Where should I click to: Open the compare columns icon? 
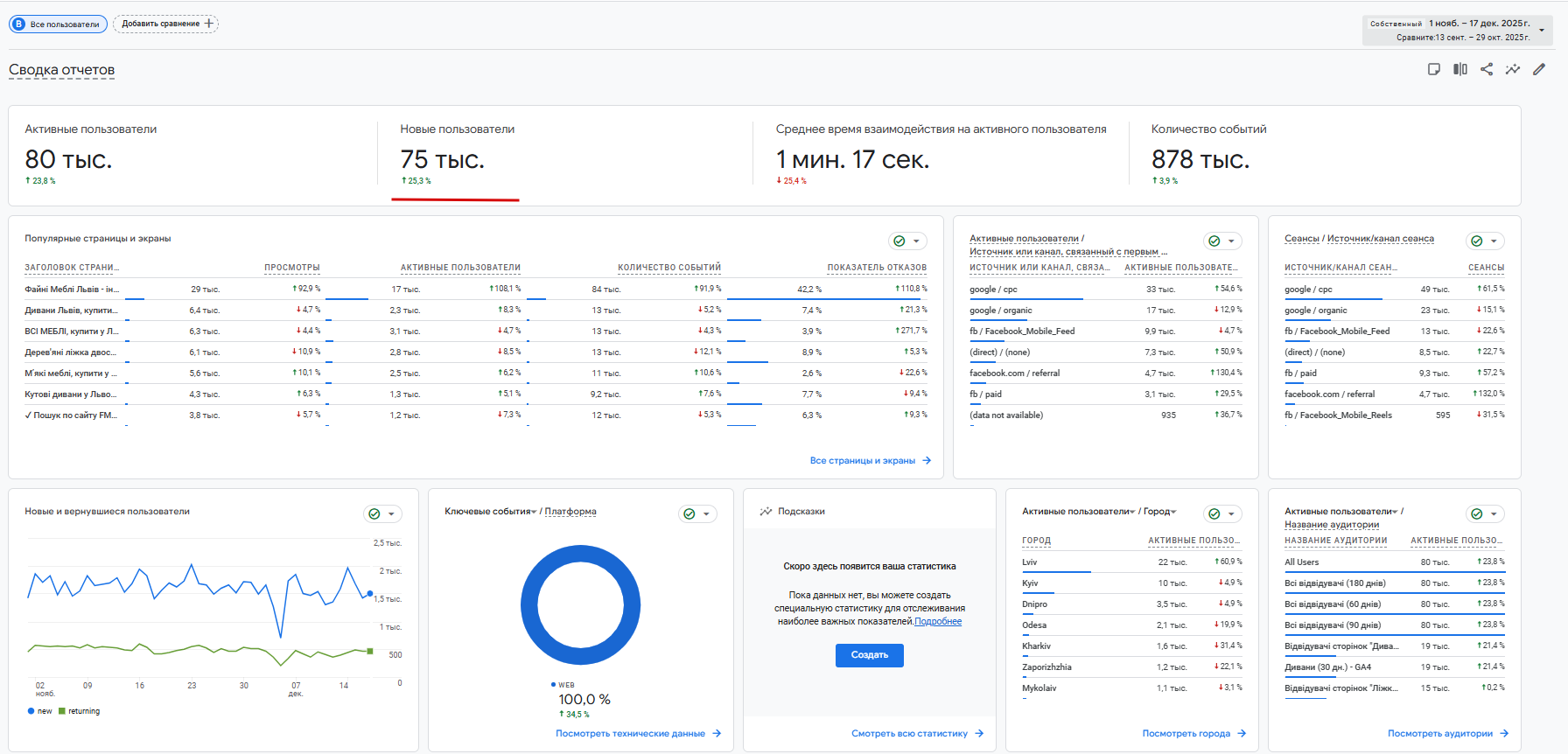click(1460, 69)
